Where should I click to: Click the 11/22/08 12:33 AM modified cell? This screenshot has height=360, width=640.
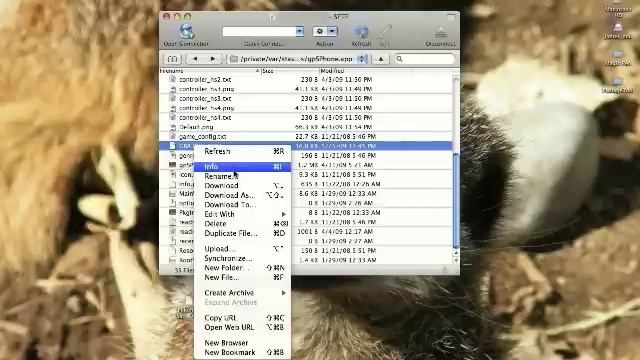[351, 213]
